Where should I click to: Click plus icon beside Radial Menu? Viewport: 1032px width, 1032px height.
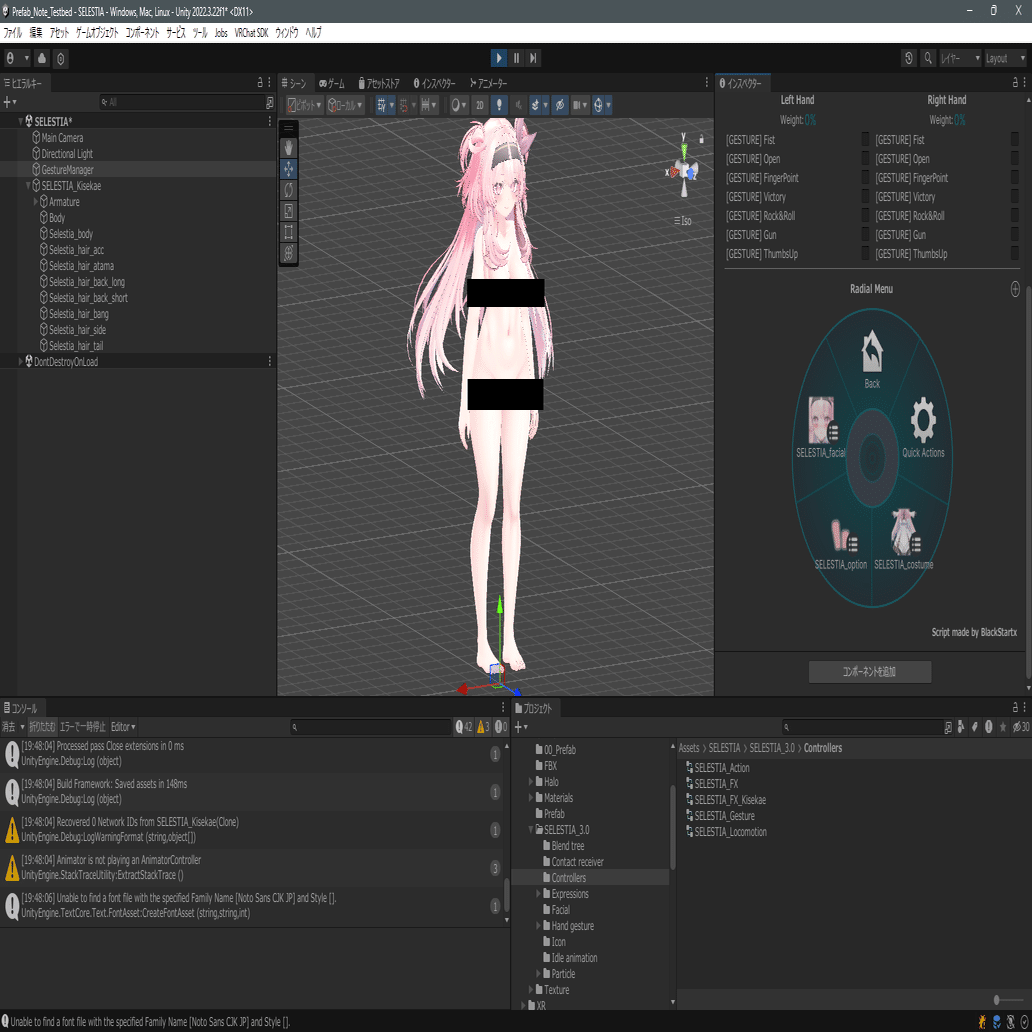pos(1015,289)
